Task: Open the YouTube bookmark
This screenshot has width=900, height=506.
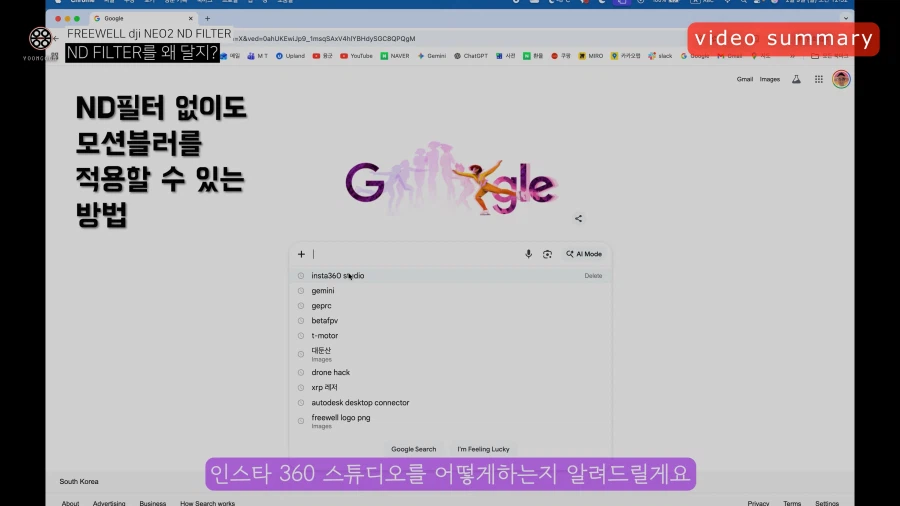Action: [356, 56]
